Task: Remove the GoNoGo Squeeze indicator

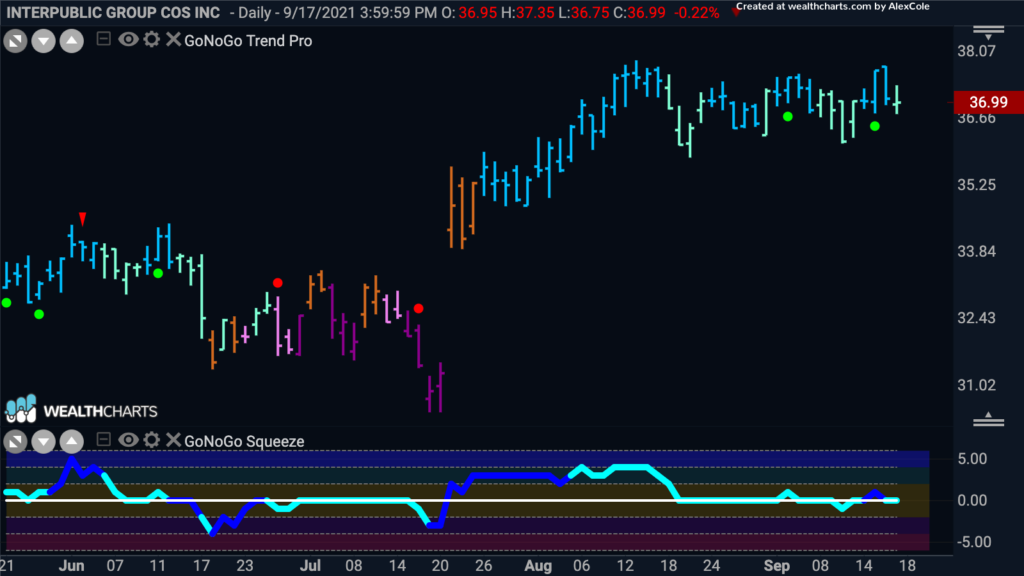Action: pos(172,440)
